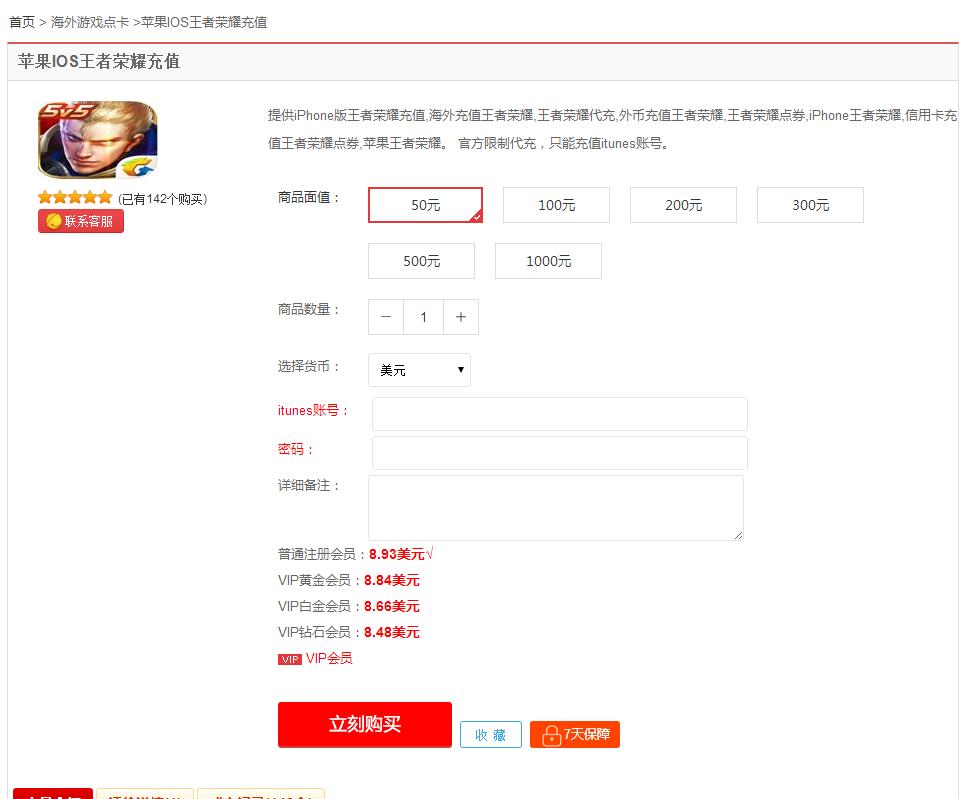Click the VIP钻石会员 8.48美元 price

(391, 632)
